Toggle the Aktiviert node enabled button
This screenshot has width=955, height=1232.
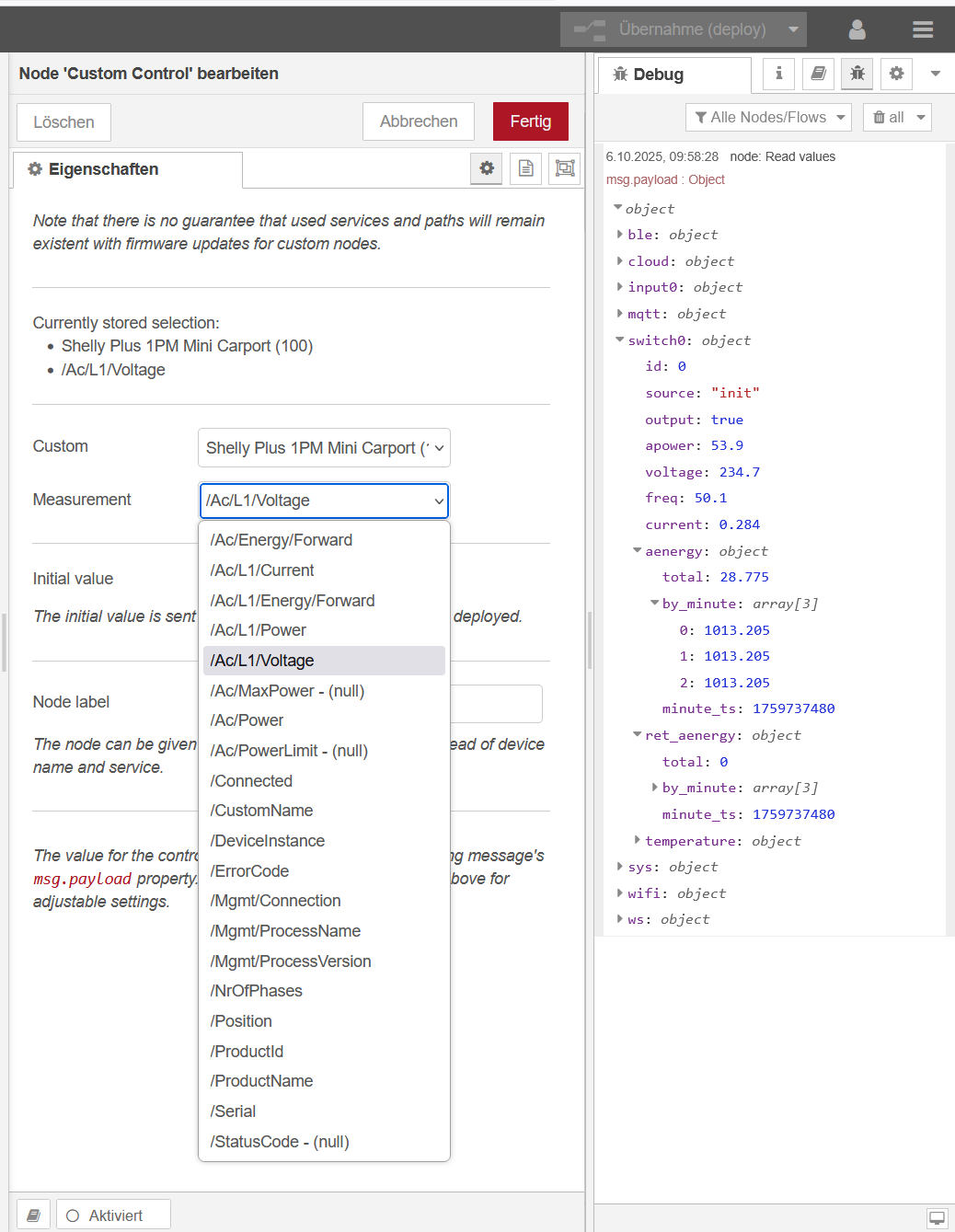pos(113,1215)
